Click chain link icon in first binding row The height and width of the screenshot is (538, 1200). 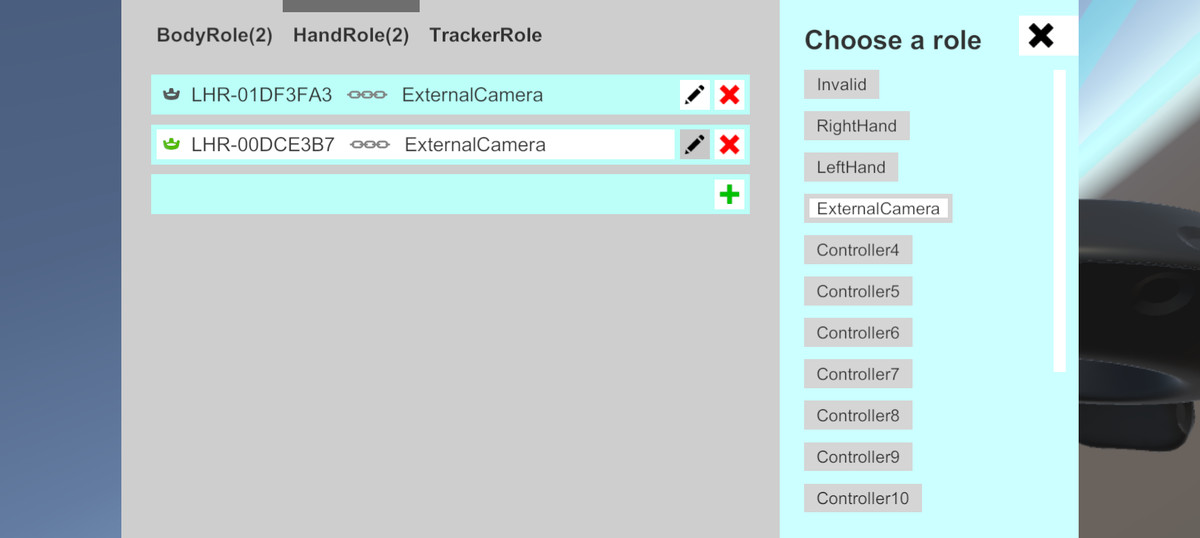[367, 95]
